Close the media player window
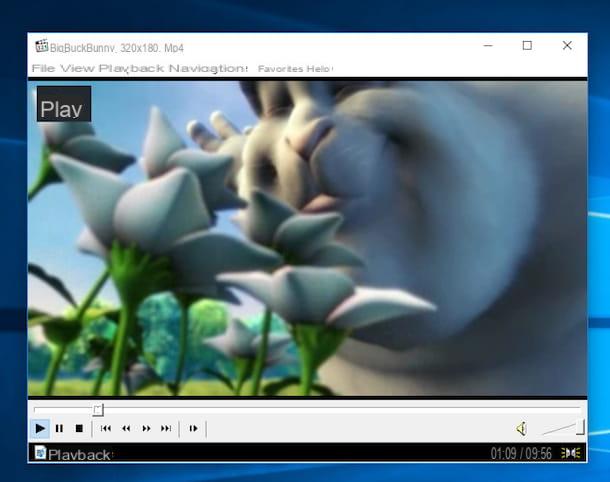This screenshot has height=482, width=610. coord(567,46)
